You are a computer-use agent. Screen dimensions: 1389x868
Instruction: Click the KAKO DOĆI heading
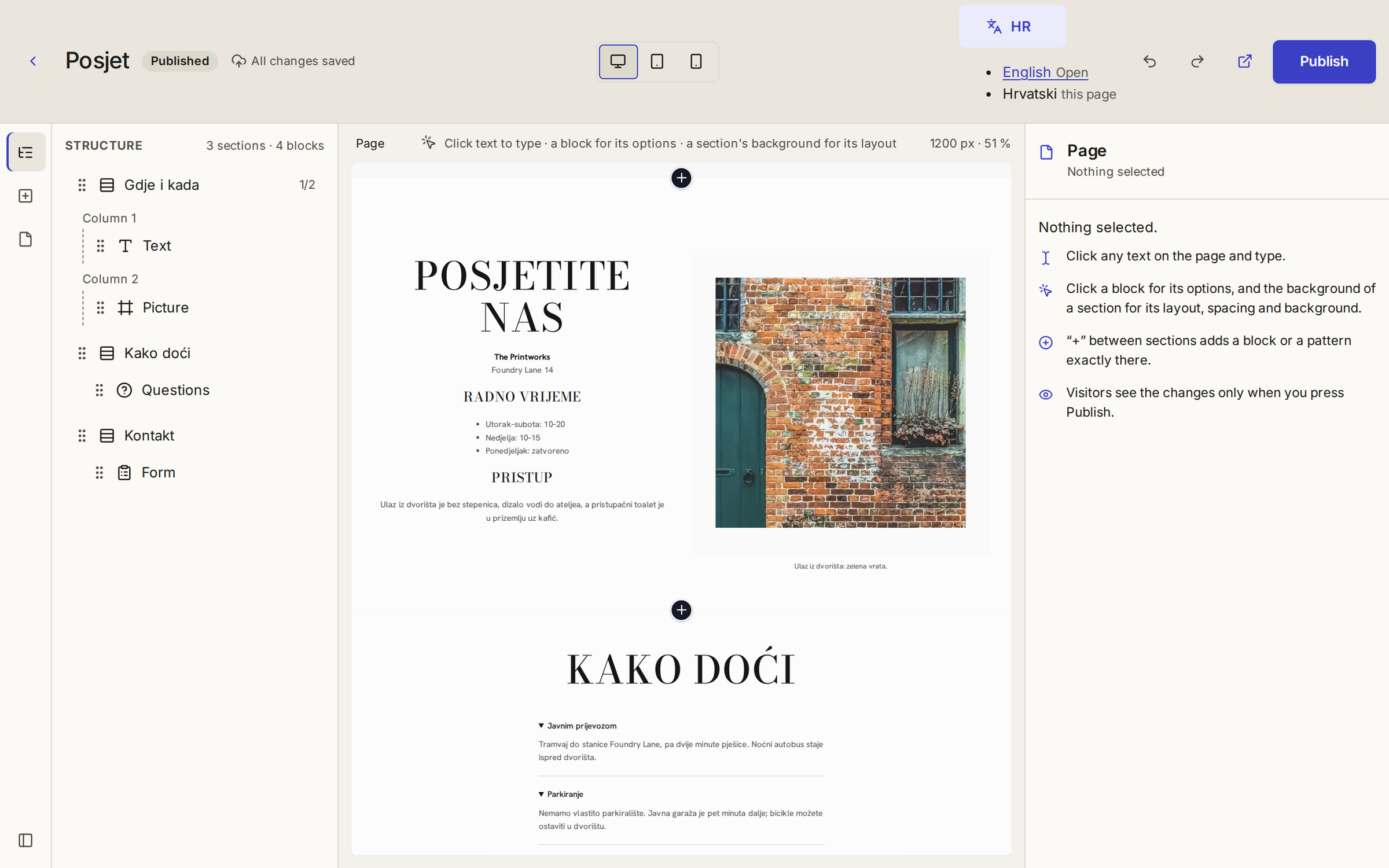point(681,668)
